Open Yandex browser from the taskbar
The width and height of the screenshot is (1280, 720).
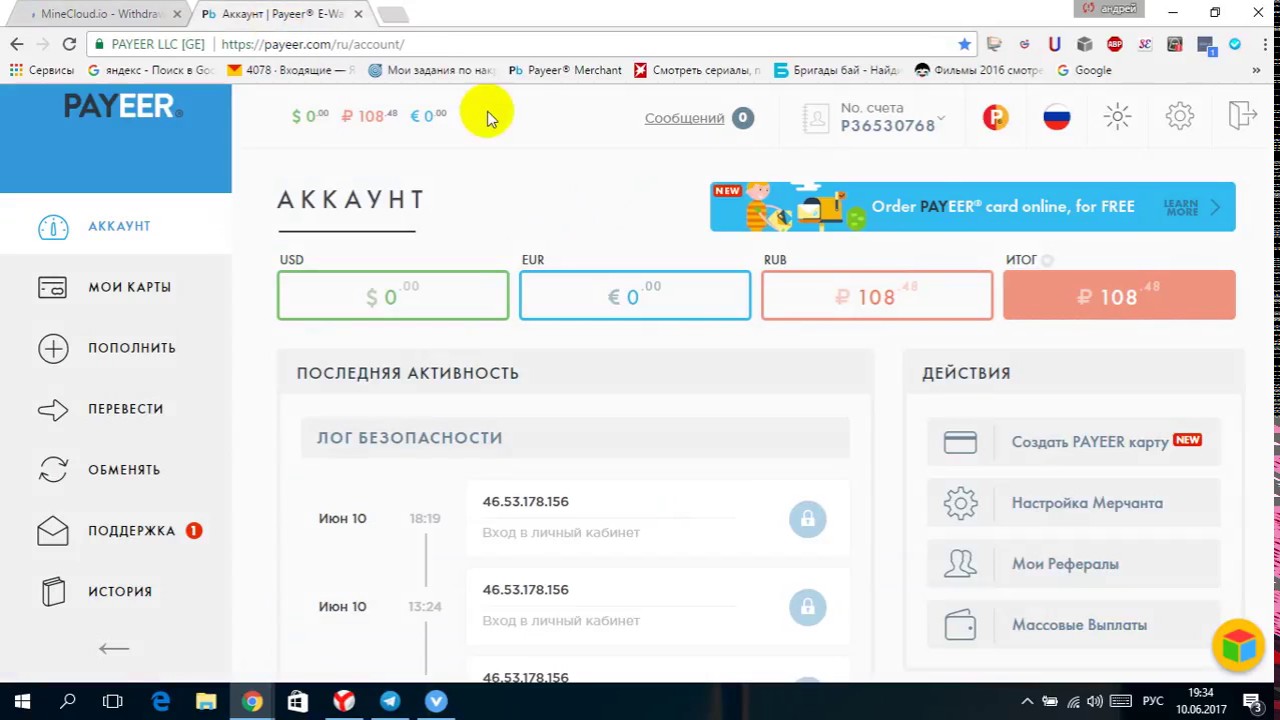(x=344, y=702)
